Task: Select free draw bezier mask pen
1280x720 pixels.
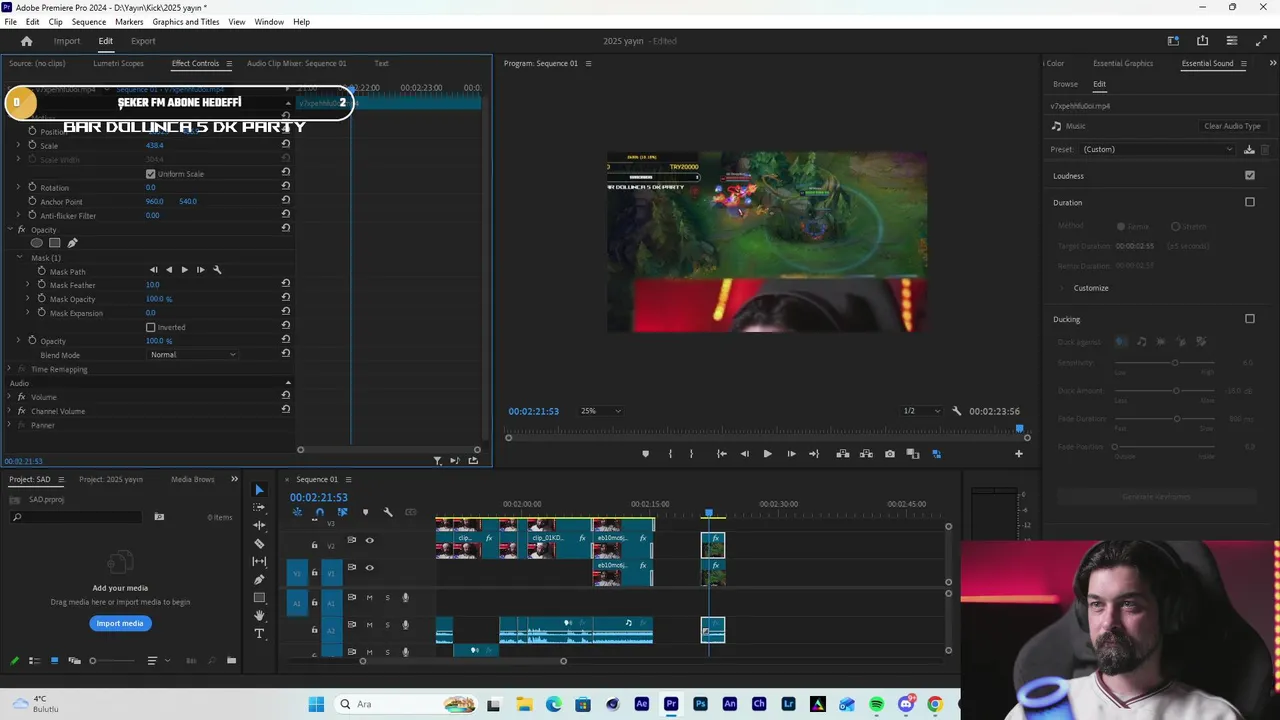Action: click(72, 243)
